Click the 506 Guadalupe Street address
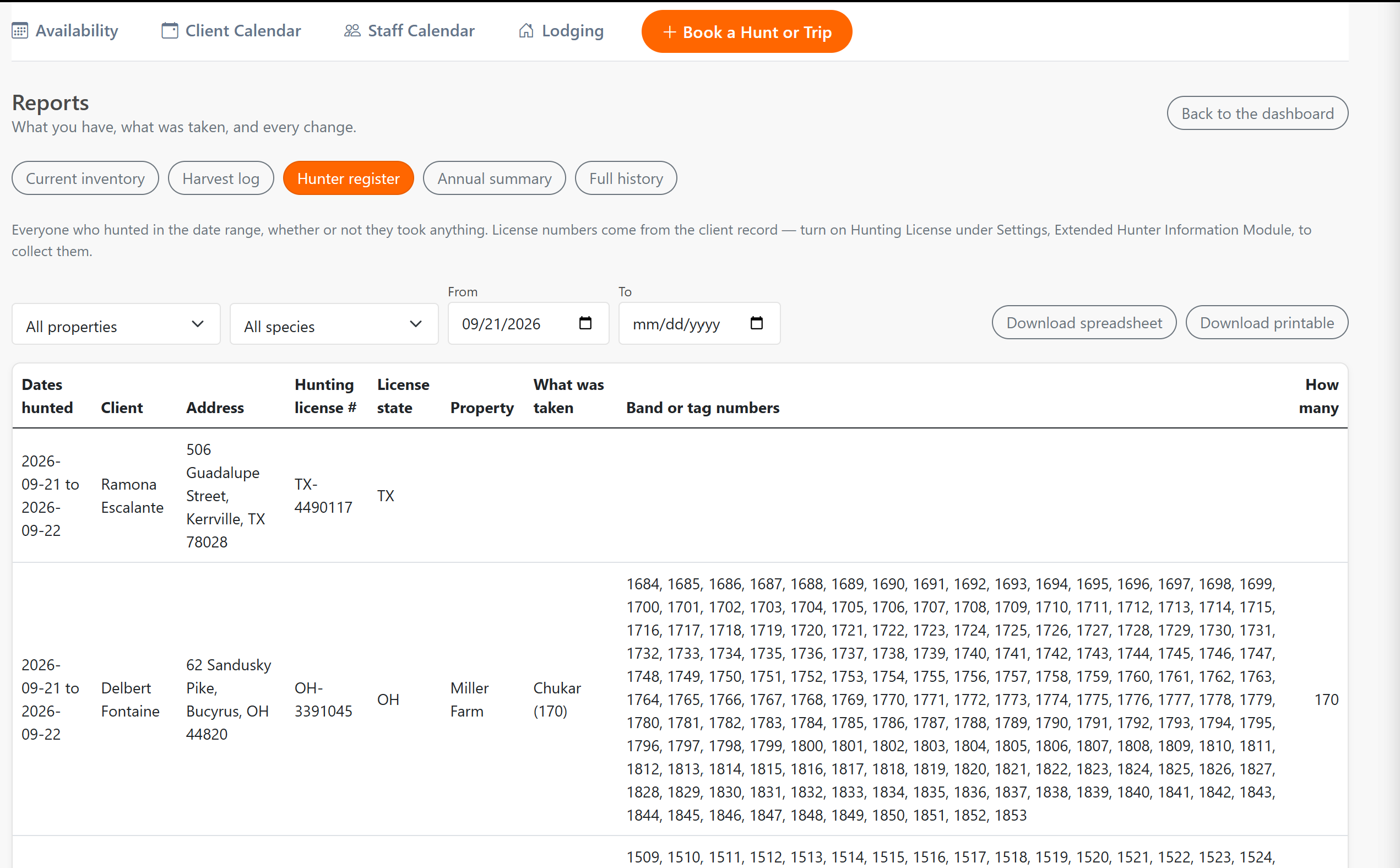This screenshot has width=1400, height=868. coord(226,496)
